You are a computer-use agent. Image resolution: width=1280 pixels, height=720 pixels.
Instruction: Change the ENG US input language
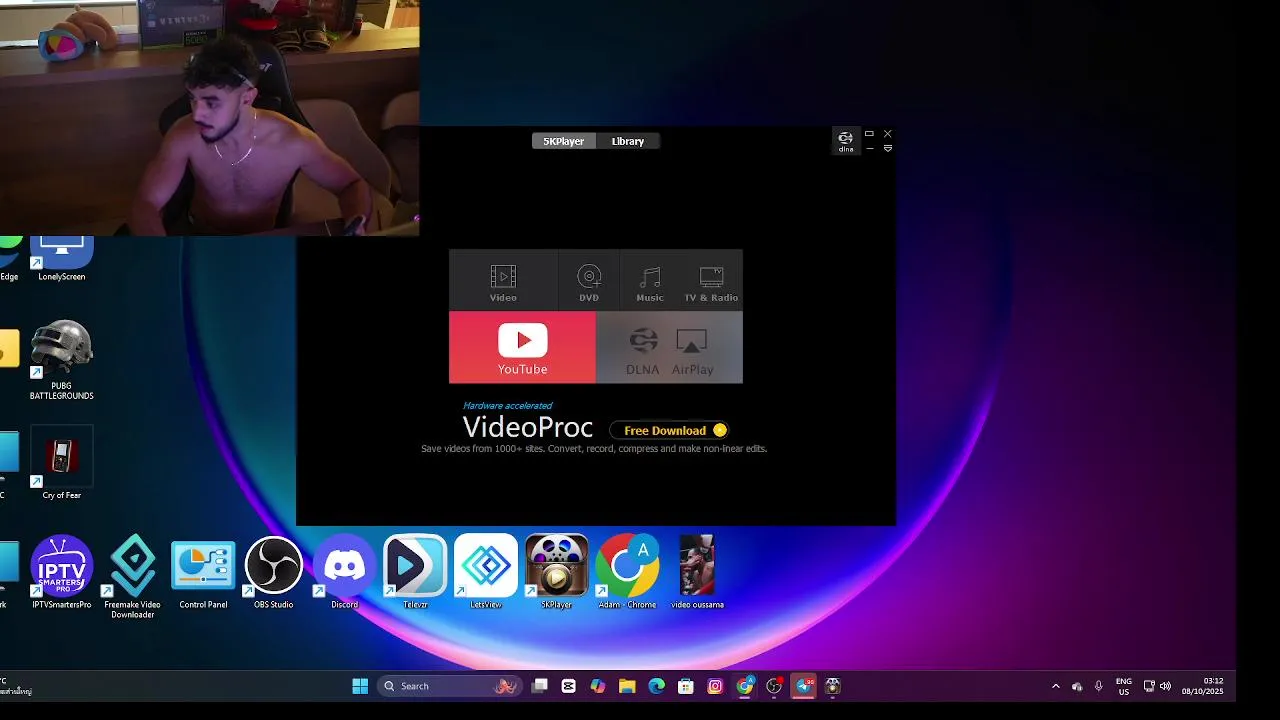1124,686
